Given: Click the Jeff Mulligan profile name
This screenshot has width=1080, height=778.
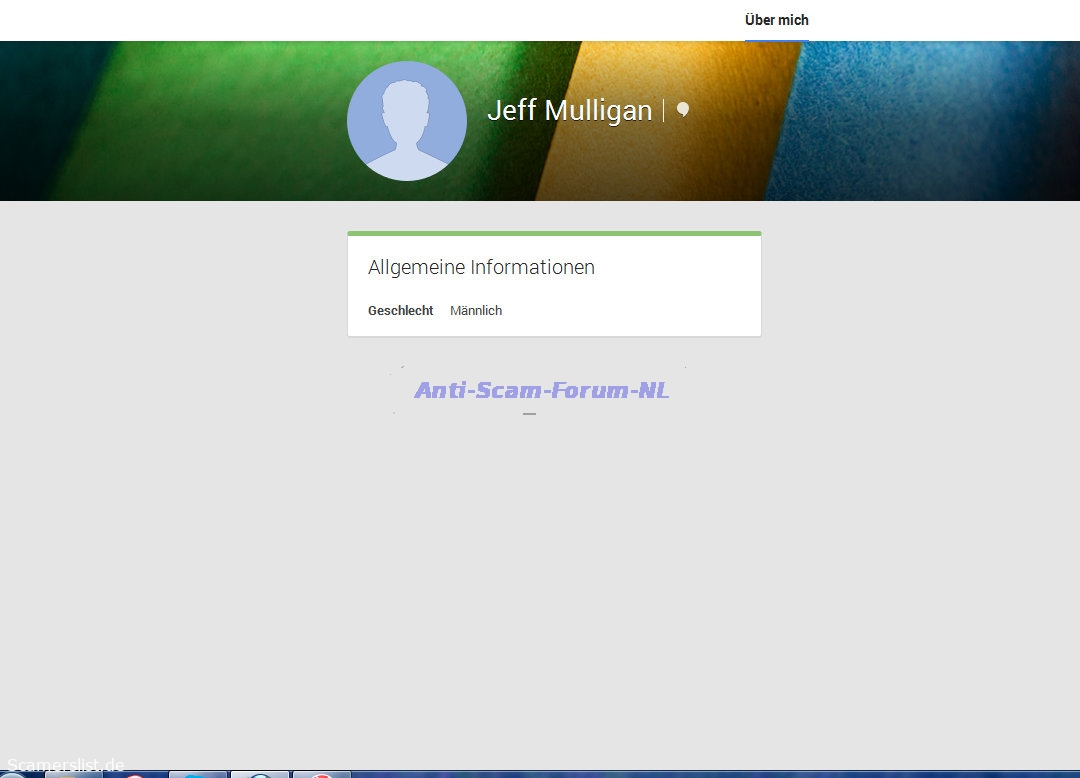Looking at the screenshot, I should pyautogui.click(x=569, y=110).
